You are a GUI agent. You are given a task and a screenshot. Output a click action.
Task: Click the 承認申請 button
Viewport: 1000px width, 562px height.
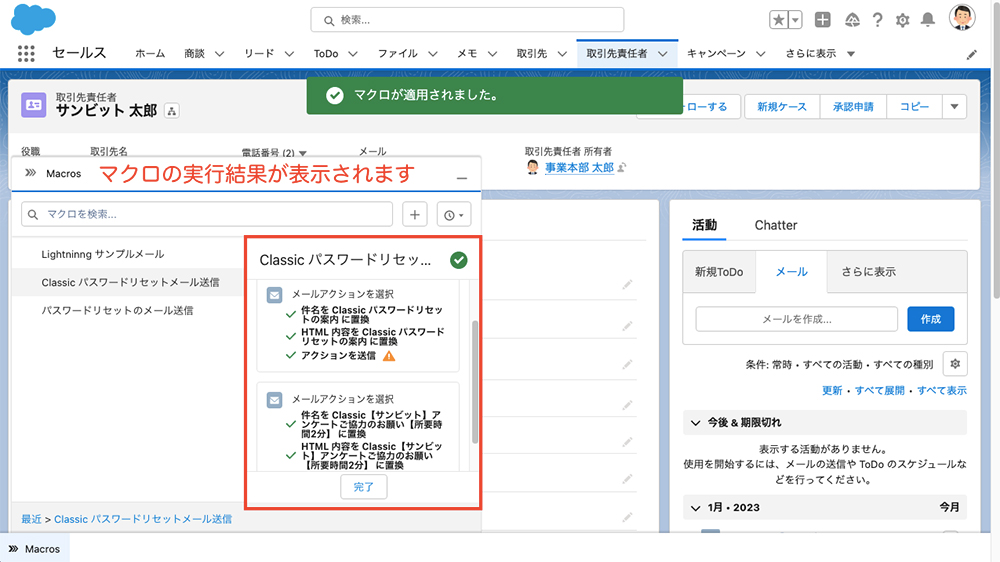pyautogui.click(x=853, y=107)
